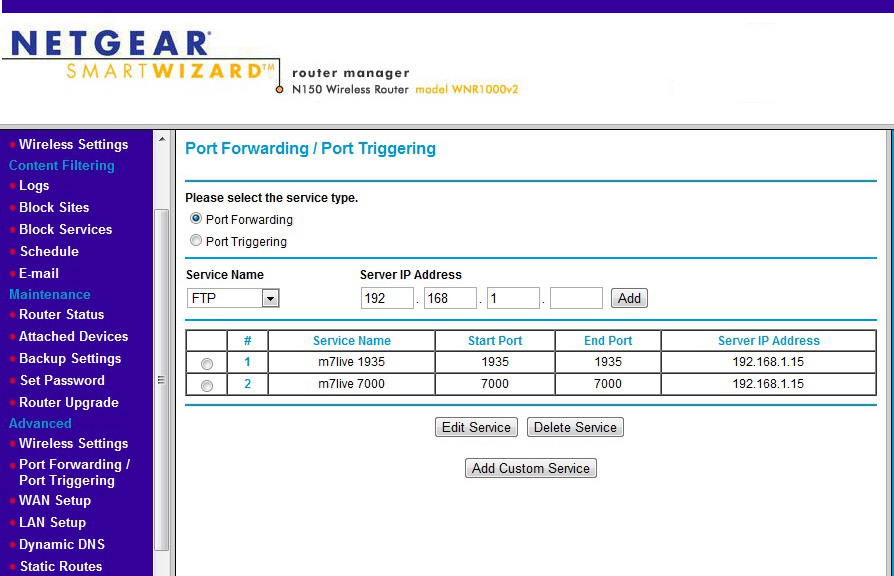
Task: Click the Advanced section heading
Action: tap(40, 423)
